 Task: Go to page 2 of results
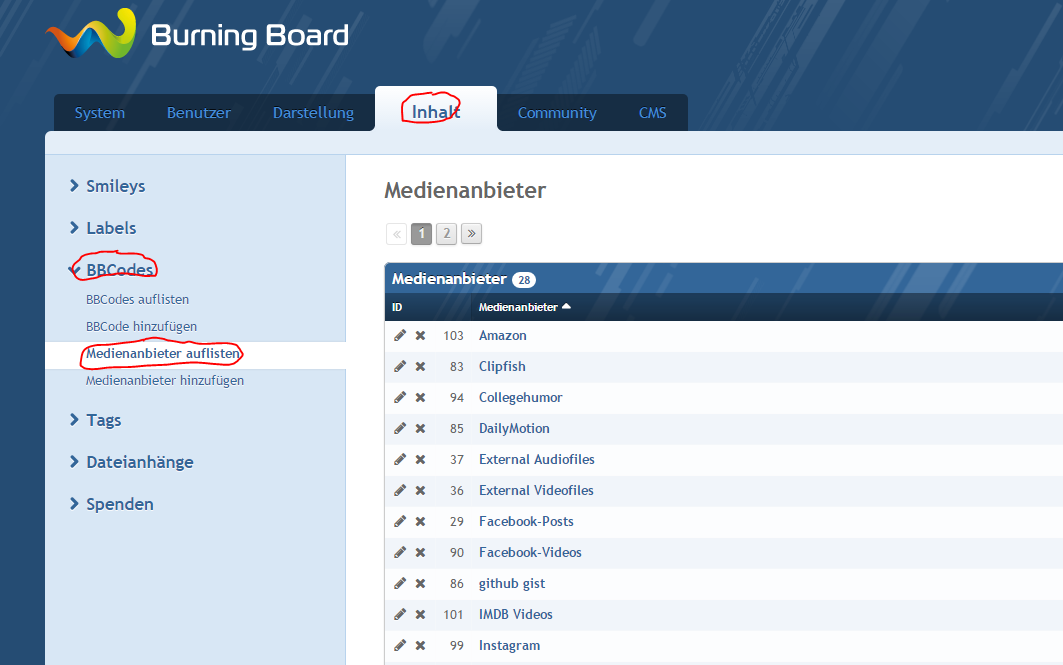pyautogui.click(x=446, y=234)
